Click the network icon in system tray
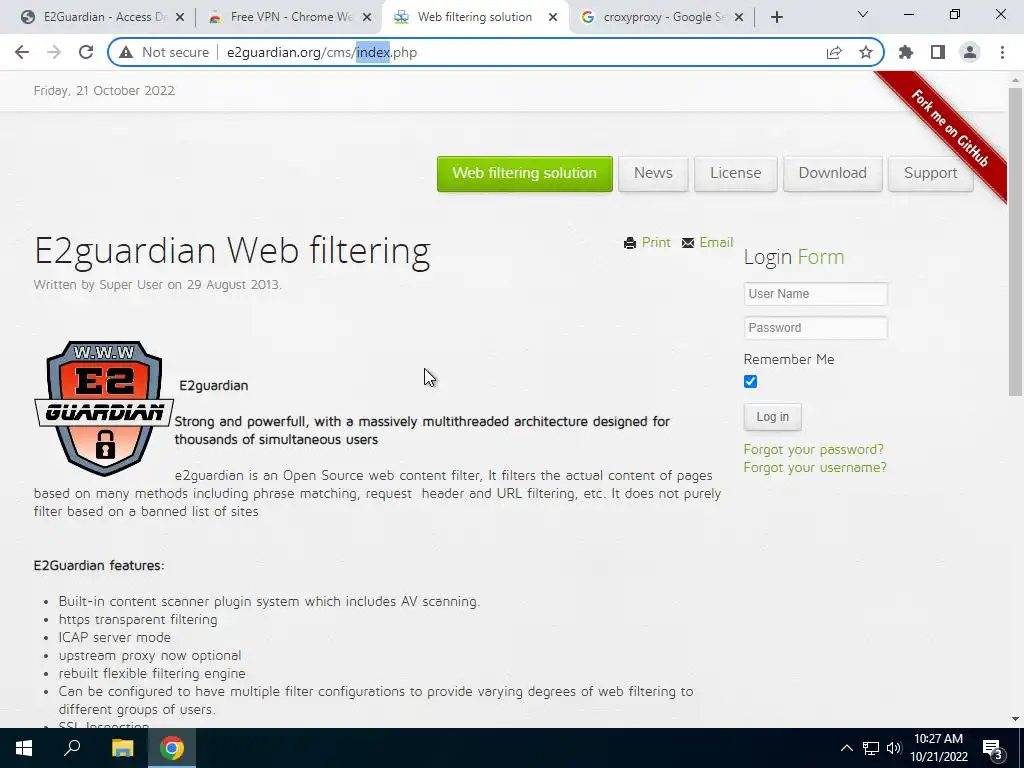Viewport: 1024px width, 768px height. click(x=871, y=748)
